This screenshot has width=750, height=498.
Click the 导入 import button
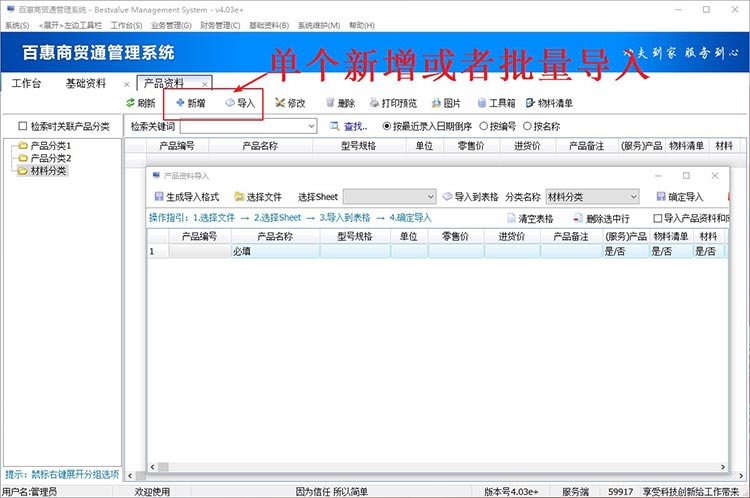tap(240, 103)
